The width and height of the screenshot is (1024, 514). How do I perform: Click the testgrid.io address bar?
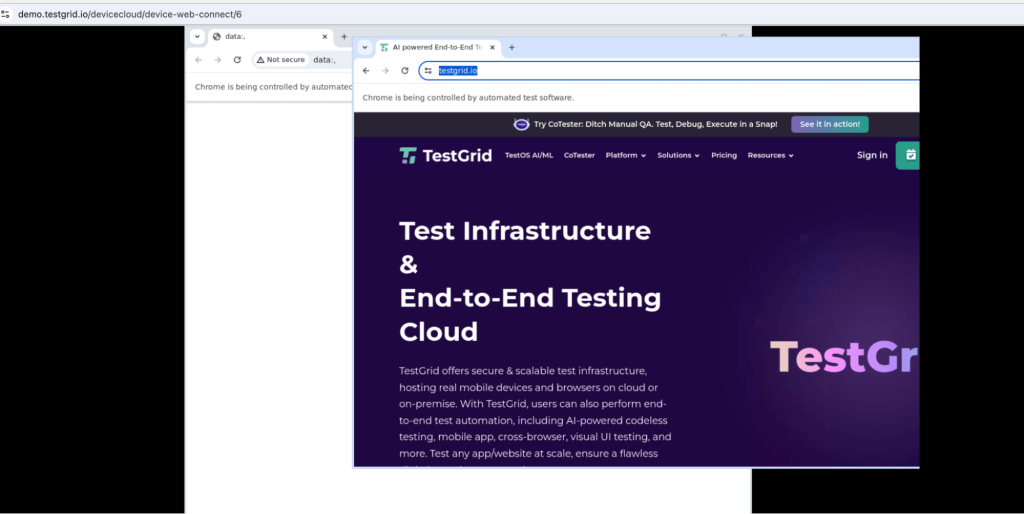point(650,71)
